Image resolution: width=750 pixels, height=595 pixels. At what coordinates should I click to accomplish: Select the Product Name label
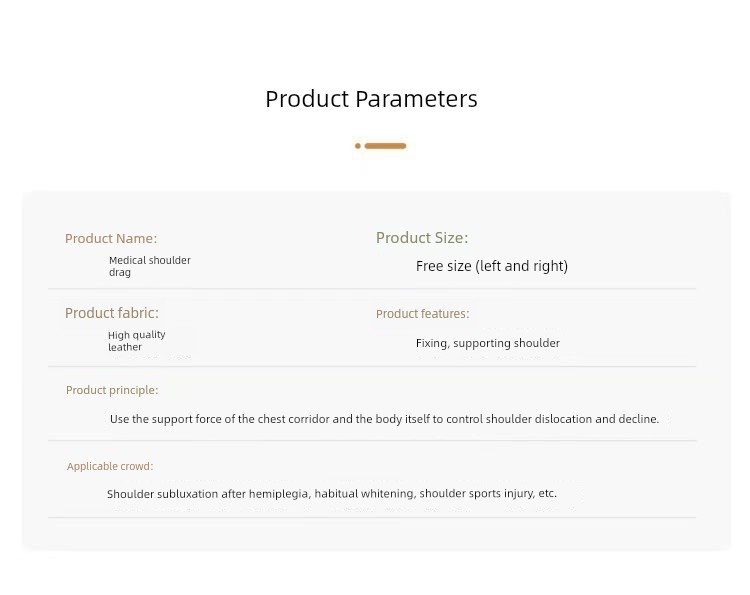pos(111,238)
